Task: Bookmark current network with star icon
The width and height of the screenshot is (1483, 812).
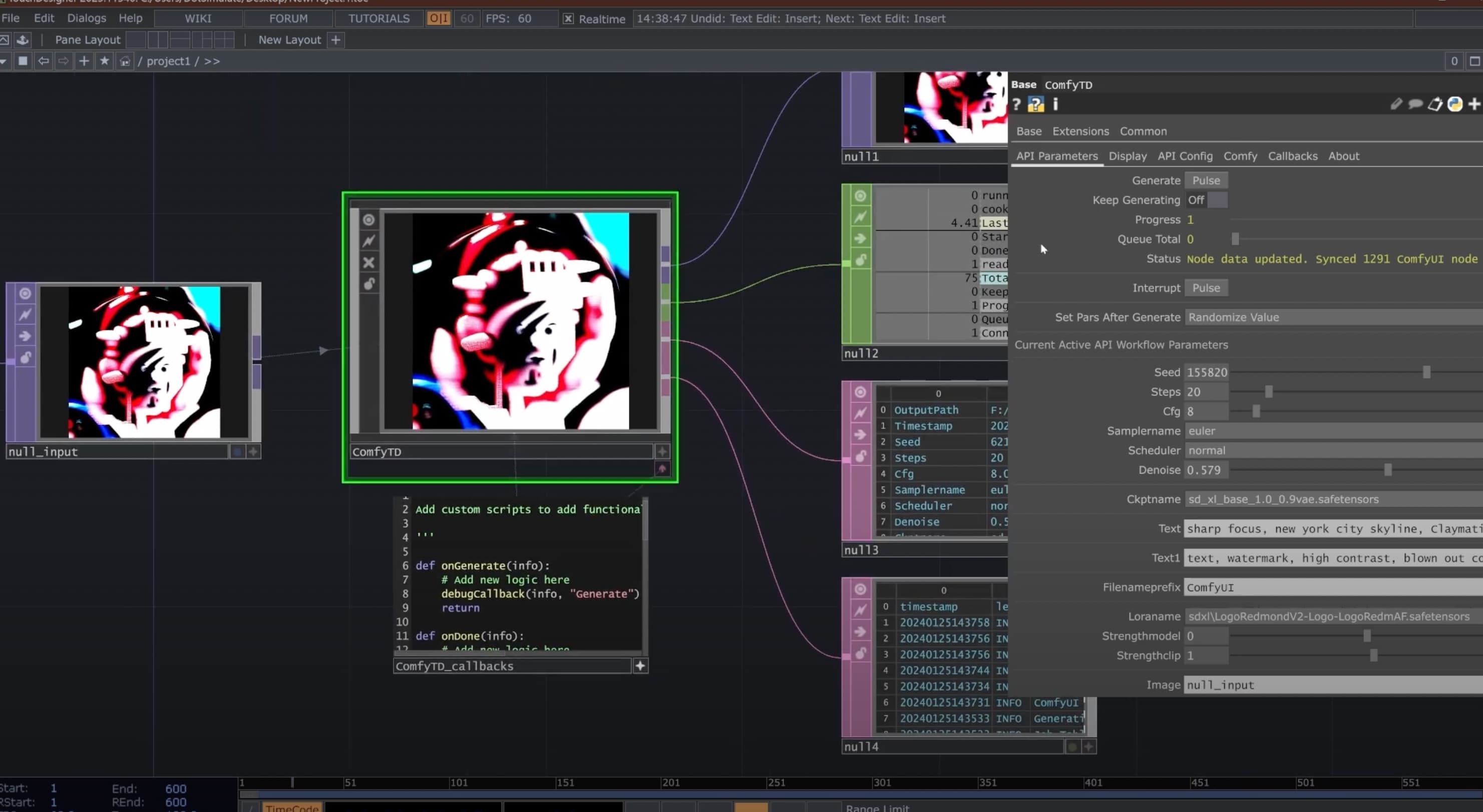Action: pos(104,61)
